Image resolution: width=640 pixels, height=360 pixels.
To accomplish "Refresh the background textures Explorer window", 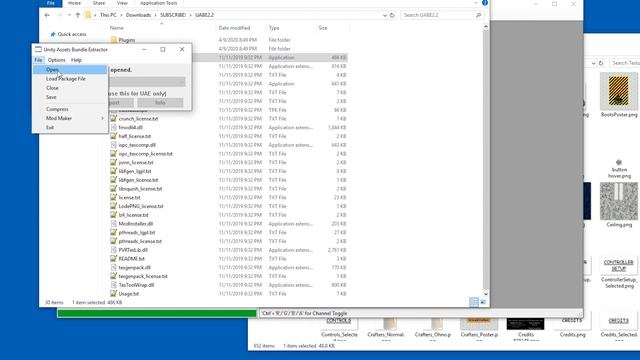I will tap(601, 63).
